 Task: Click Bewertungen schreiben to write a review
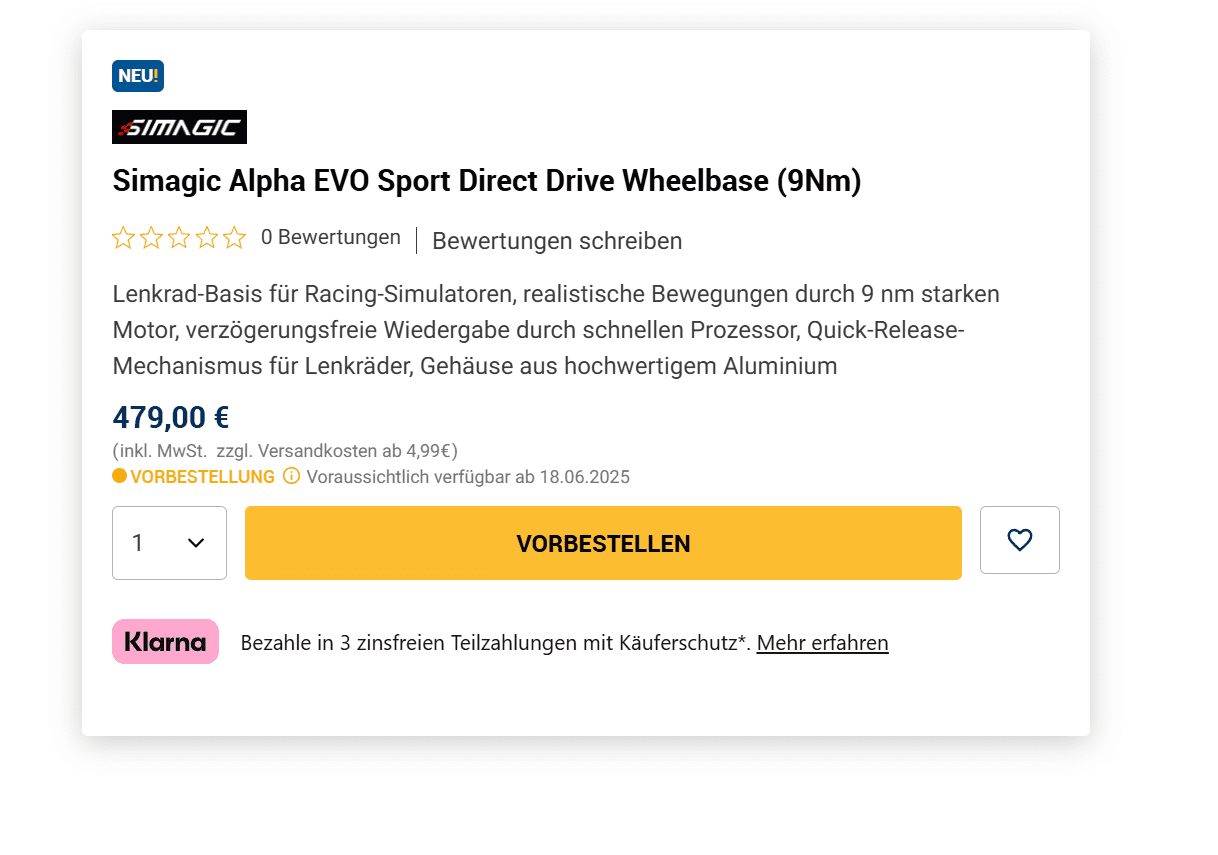tap(557, 241)
